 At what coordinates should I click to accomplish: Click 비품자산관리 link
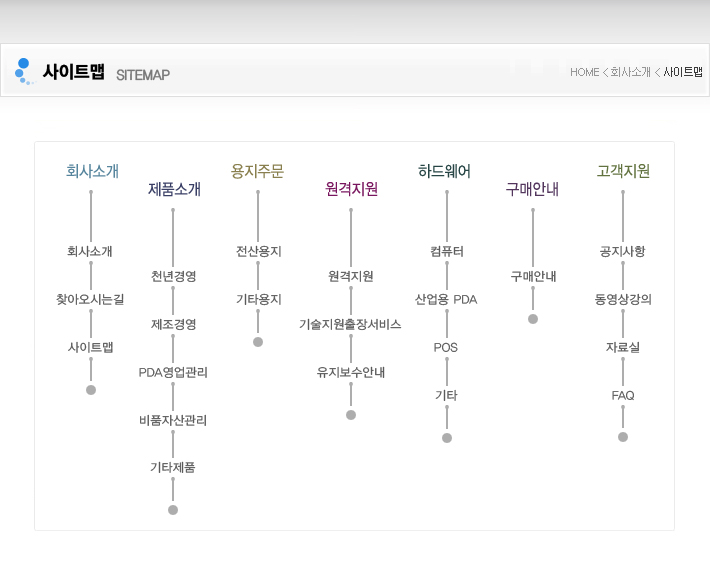tap(173, 420)
